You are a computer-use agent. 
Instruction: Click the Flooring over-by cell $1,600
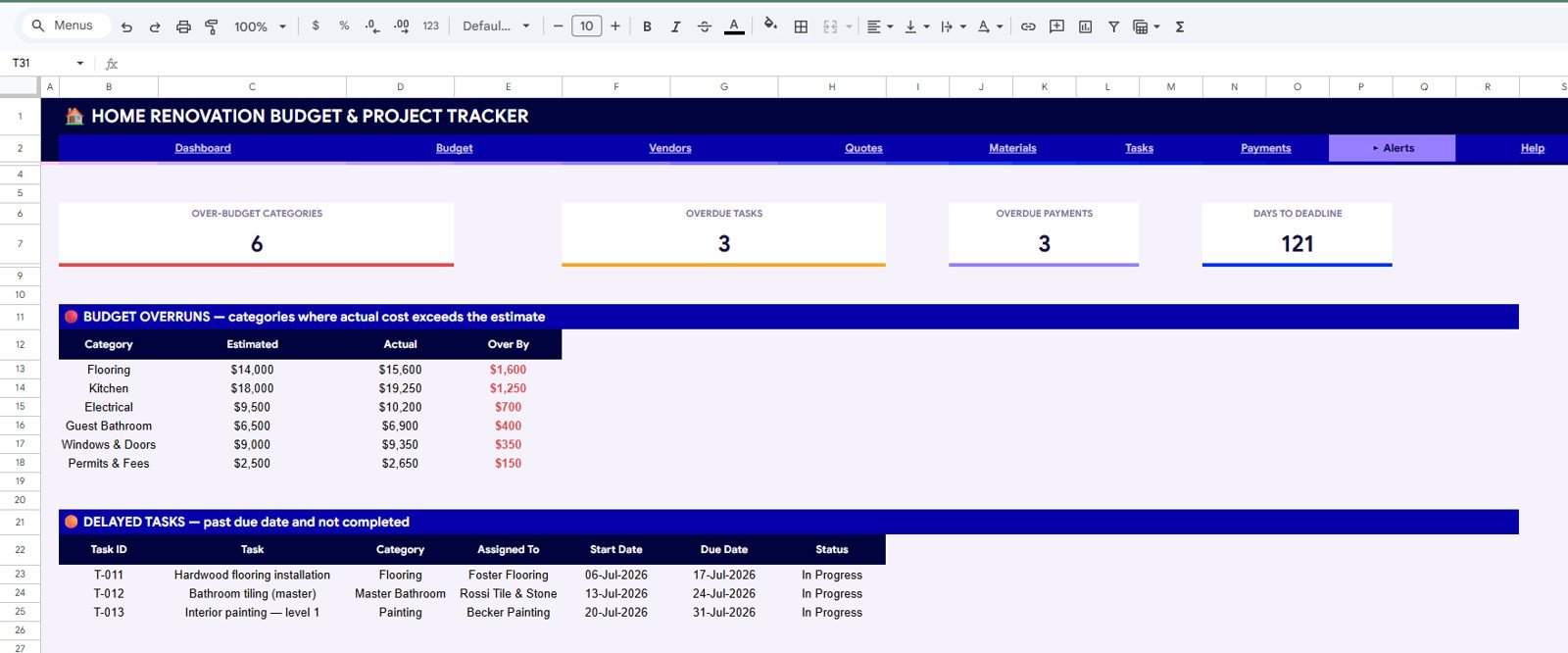(x=508, y=370)
